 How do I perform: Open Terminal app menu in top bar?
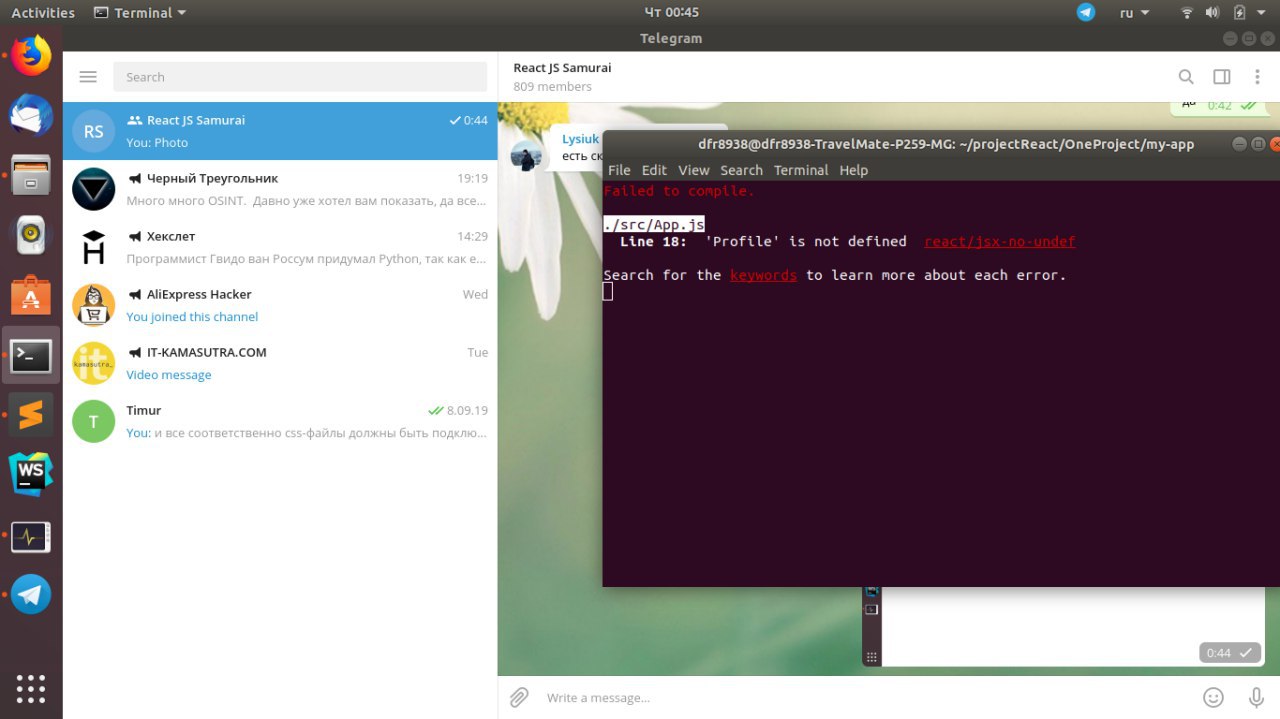point(140,12)
